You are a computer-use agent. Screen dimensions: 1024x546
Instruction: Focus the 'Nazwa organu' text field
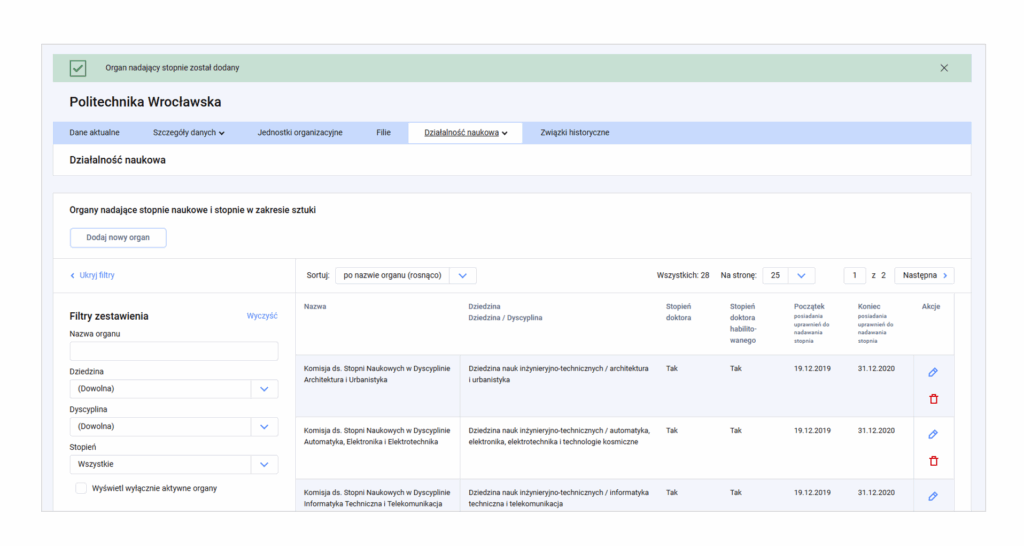click(x=174, y=351)
